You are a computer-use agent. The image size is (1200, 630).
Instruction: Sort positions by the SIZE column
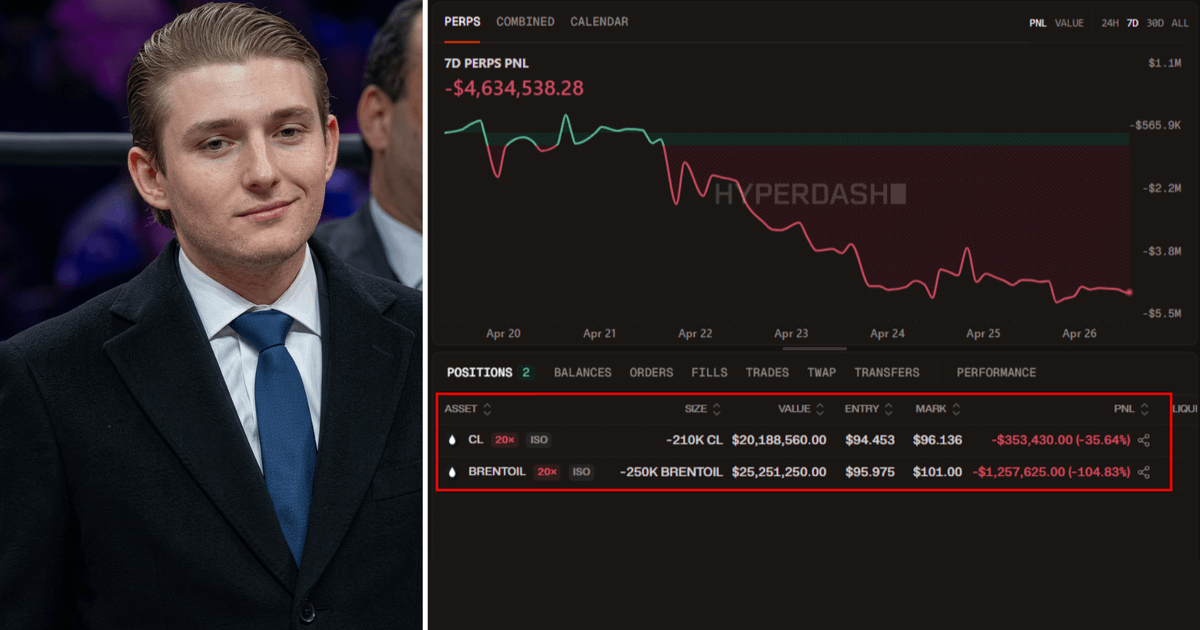pos(703,409)
